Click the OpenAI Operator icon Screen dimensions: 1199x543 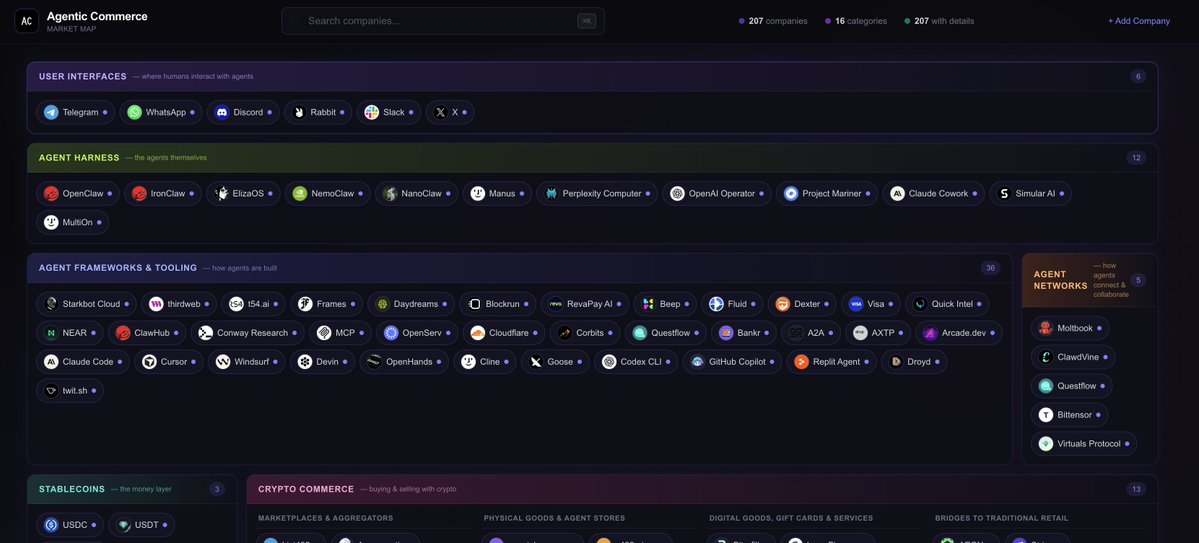677,193
